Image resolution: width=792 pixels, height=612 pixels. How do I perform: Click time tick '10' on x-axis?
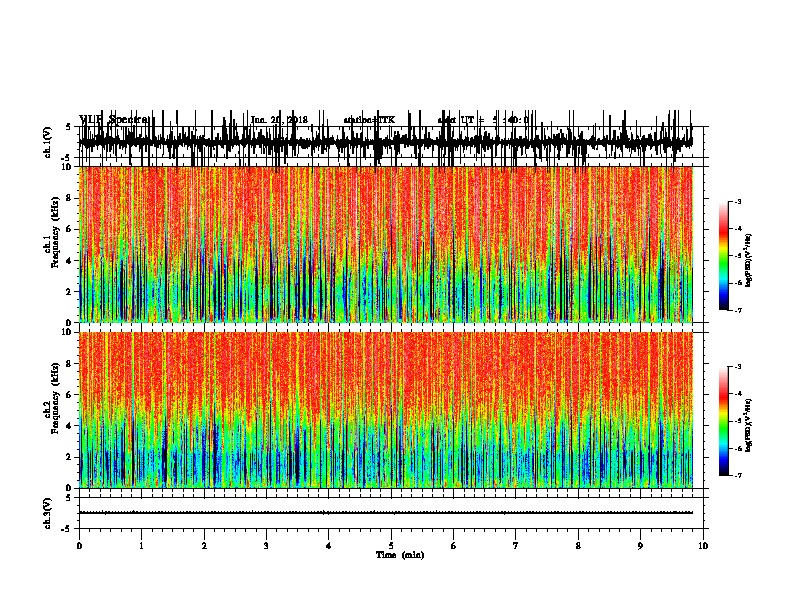(703, 546)
